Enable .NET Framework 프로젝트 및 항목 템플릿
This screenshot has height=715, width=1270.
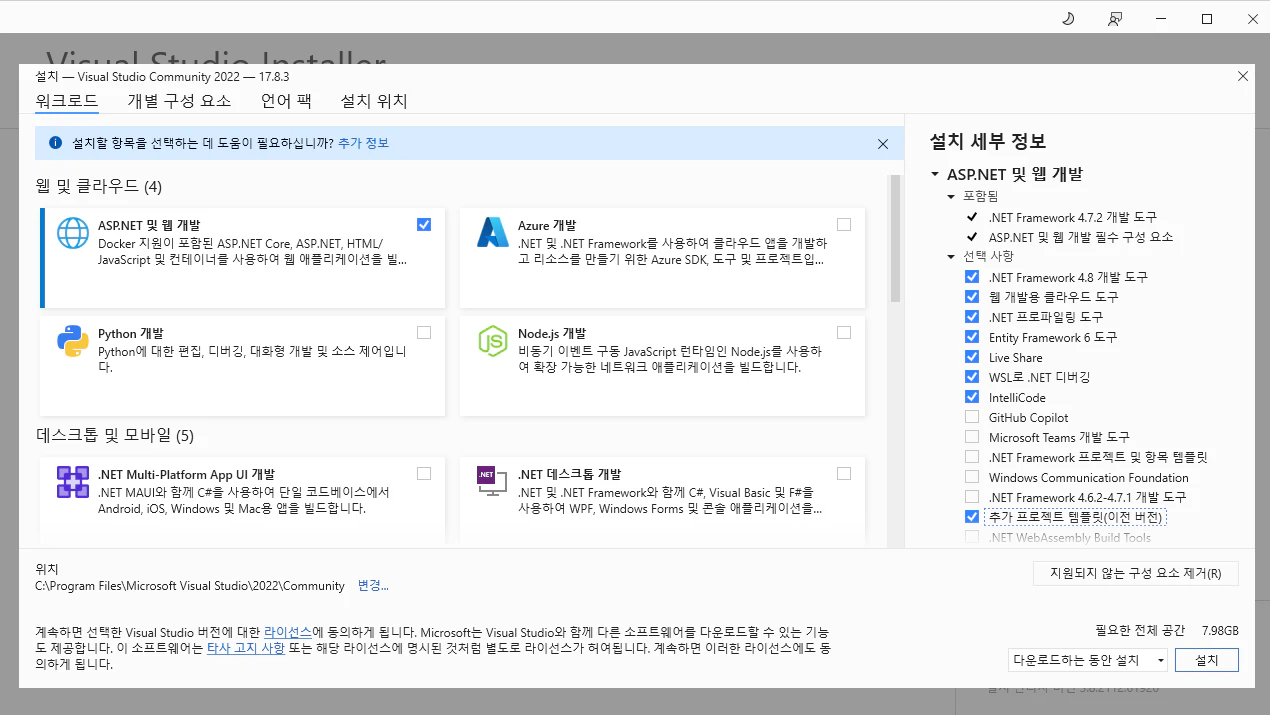(x=972, y=457)
